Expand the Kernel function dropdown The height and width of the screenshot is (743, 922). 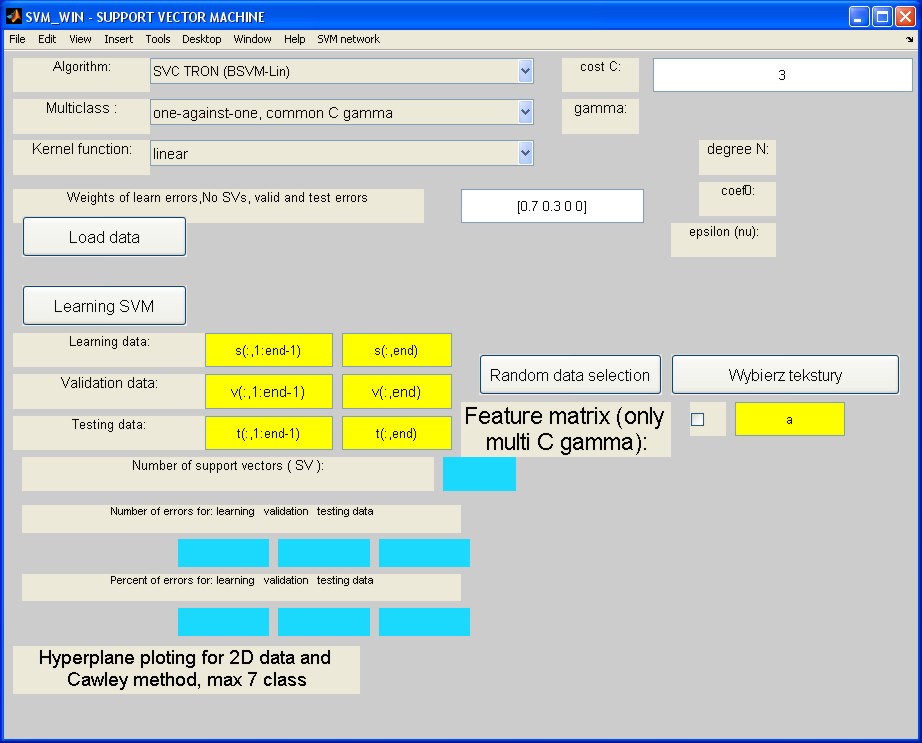click(525, 153)
